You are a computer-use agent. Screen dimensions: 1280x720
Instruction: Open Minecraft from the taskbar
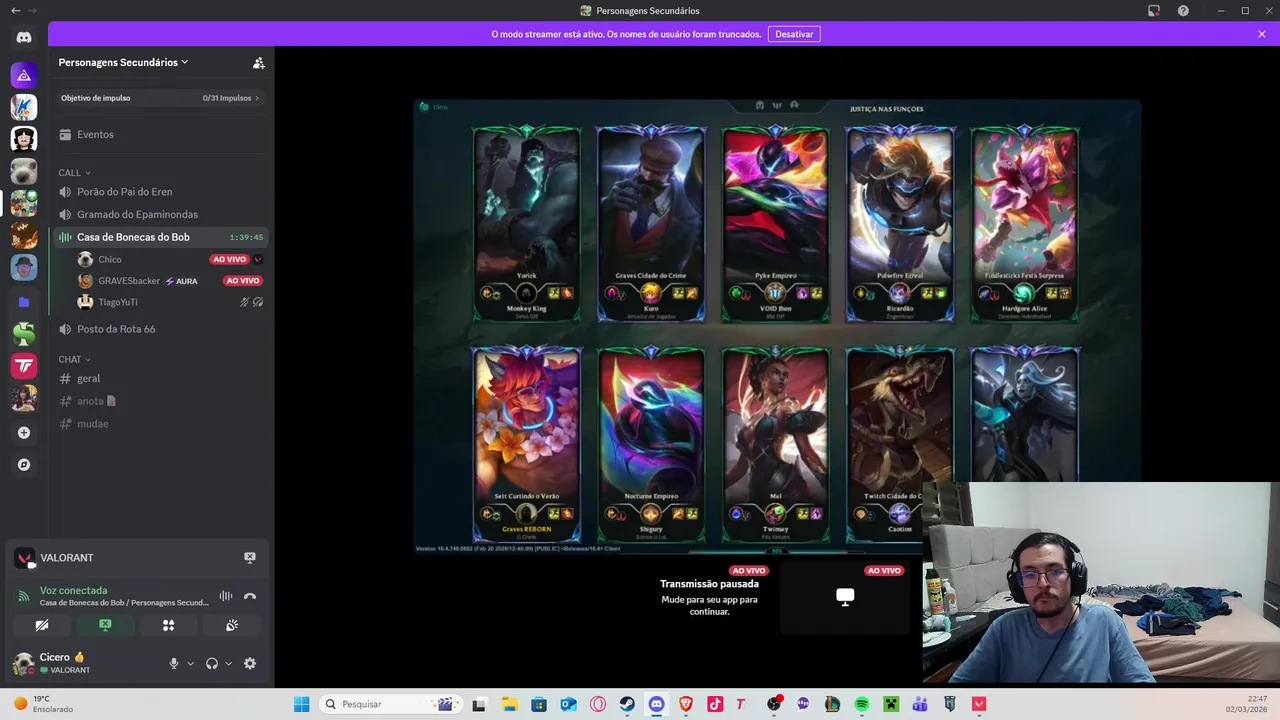click(890, 704)
